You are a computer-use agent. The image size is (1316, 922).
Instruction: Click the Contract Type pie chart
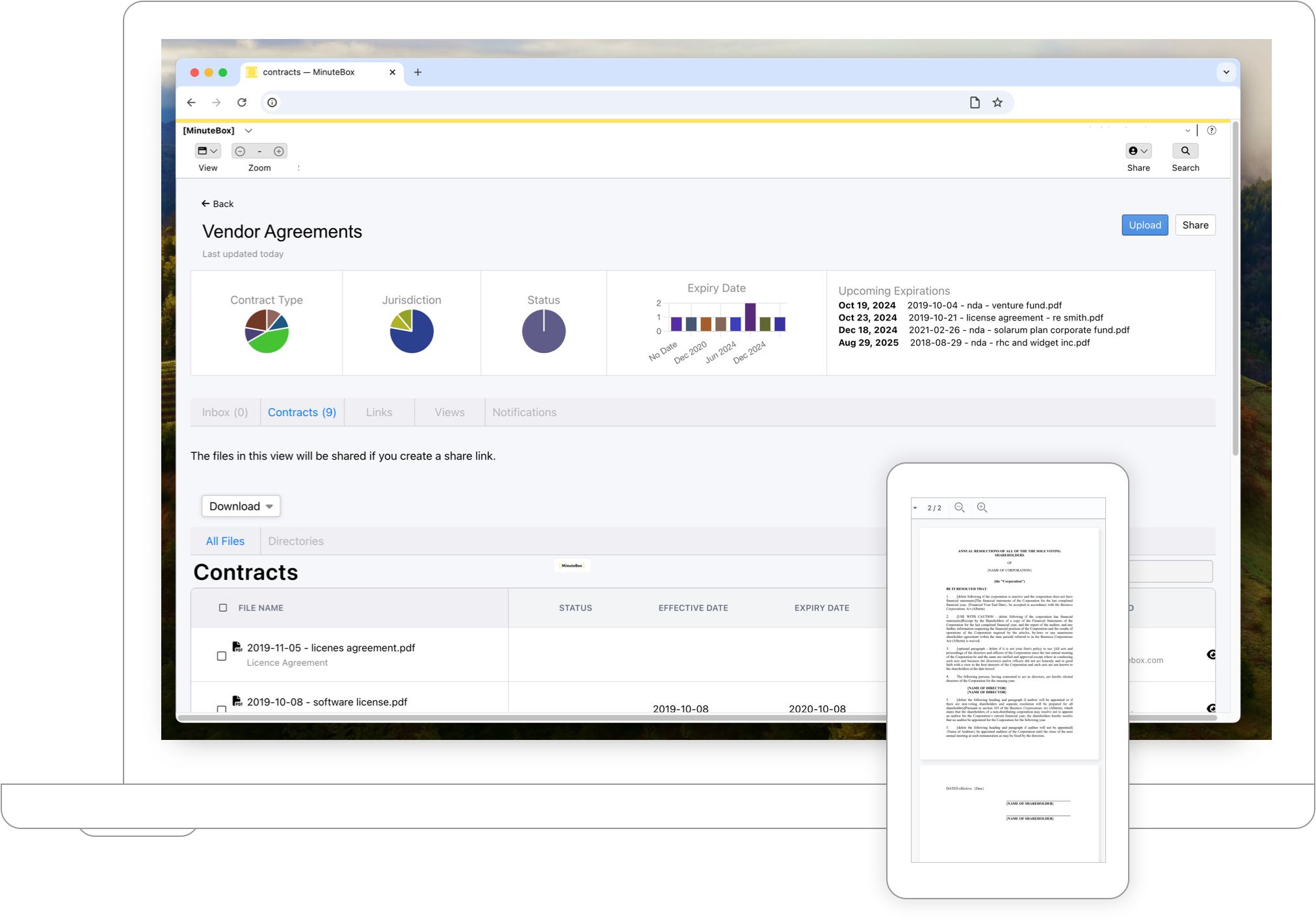click(267, 332)
